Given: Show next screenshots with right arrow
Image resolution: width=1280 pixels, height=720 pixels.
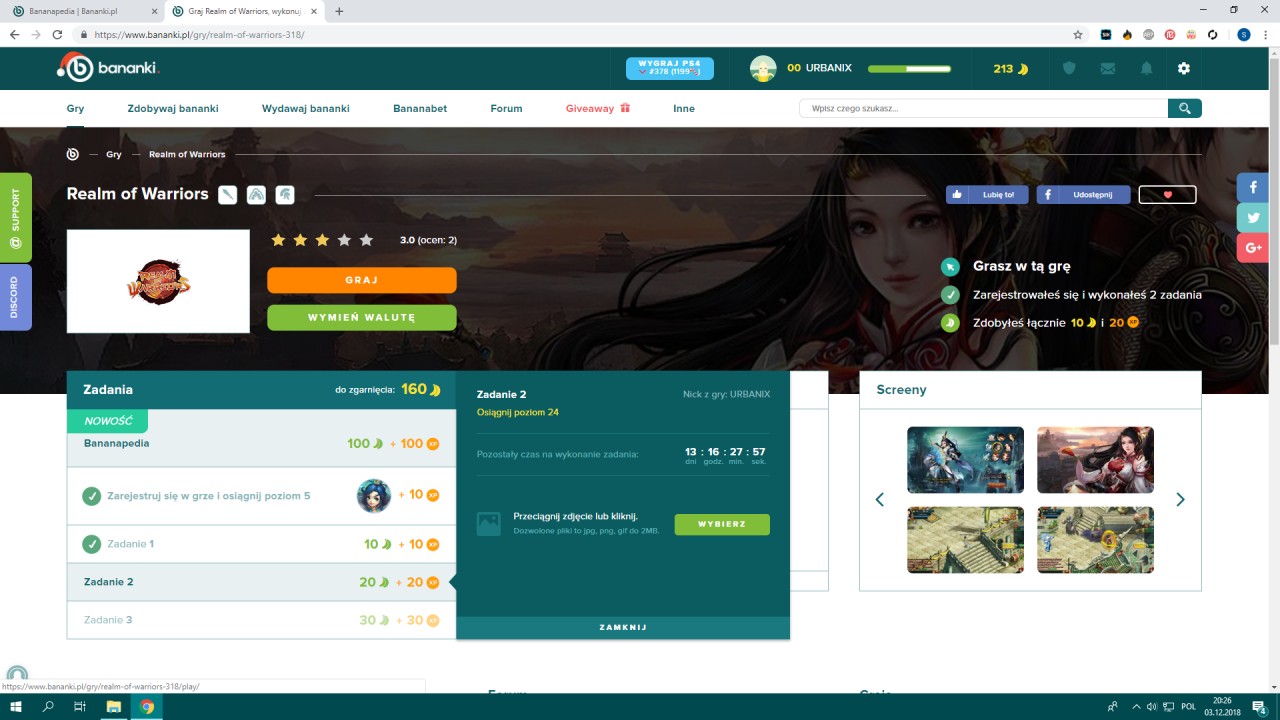Looking at the screenshot, I should pyautogui.click(x=1180, y=499).
